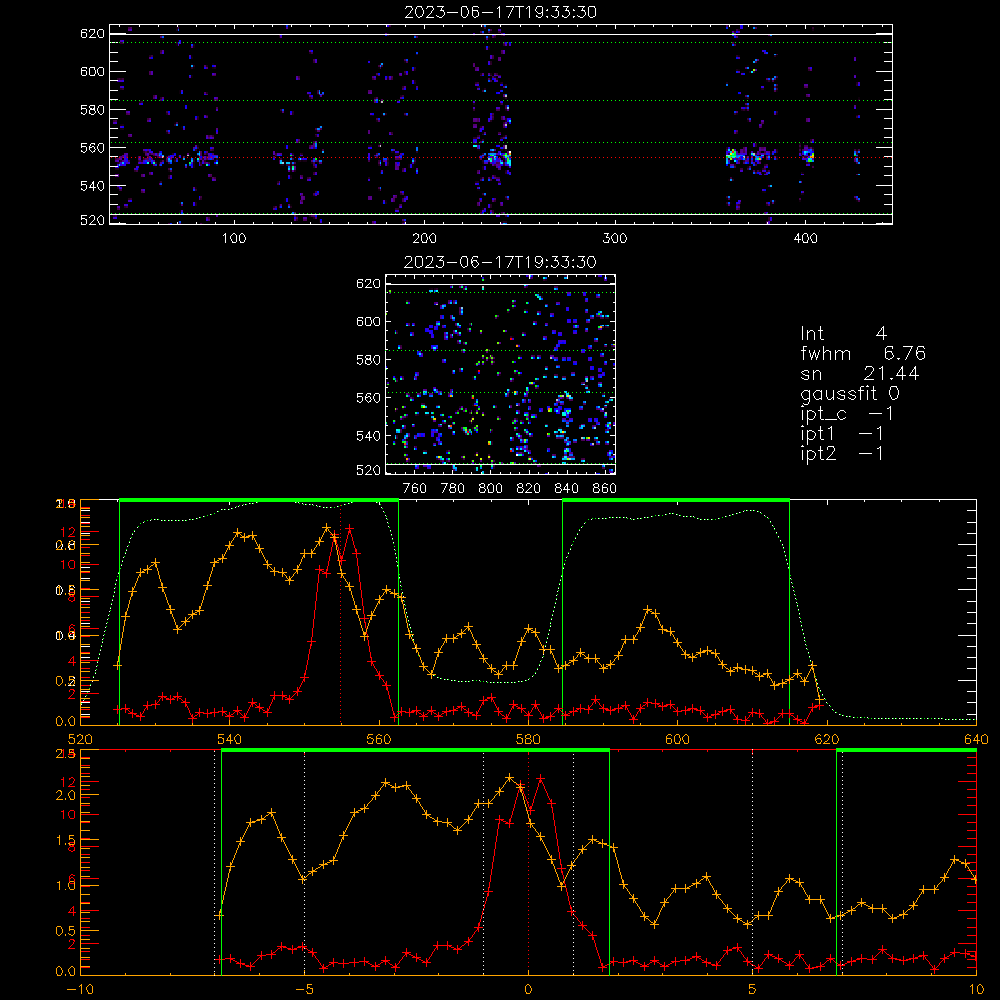Click the red peak in the upper profile plot
The image size is (1000, 1000).
coord(349,529)
